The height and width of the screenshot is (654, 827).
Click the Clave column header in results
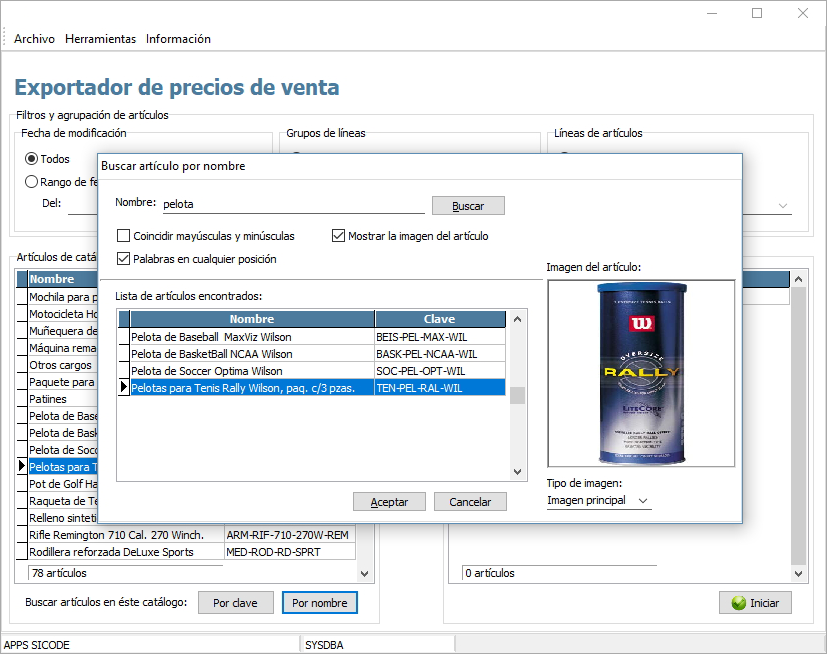pos(439,319)
